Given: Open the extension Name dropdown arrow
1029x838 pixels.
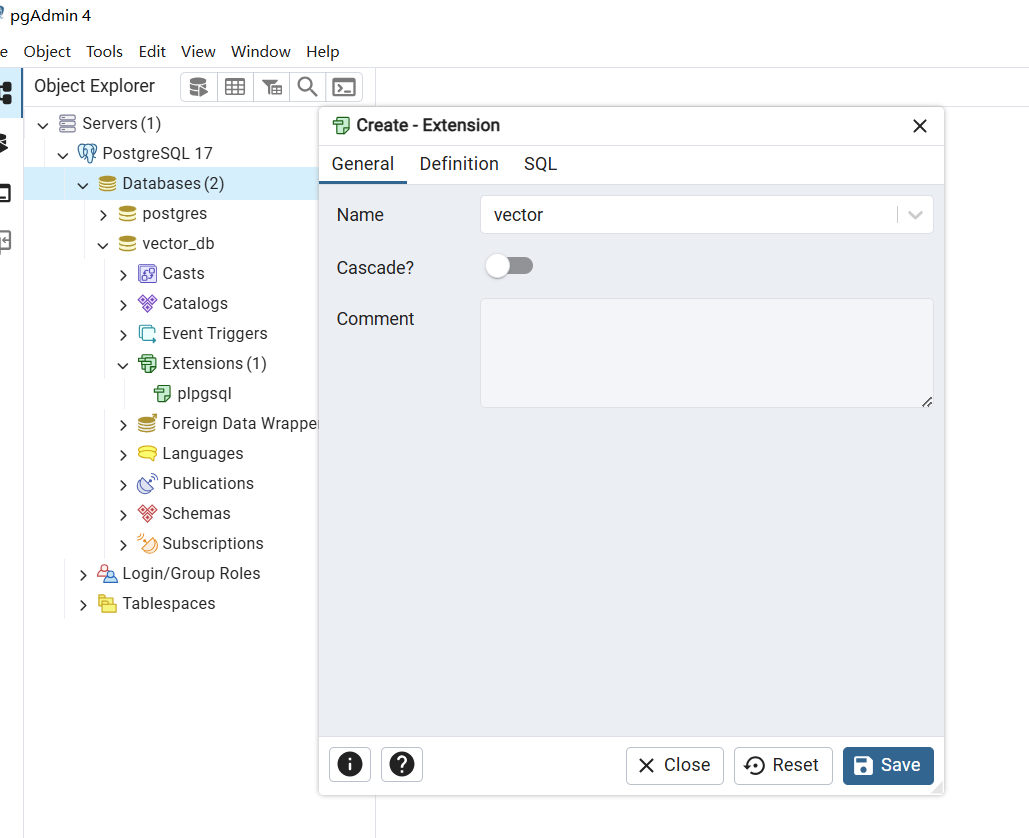Looking at the screenshot, I should pyautogui.click(x=915, y=215).
